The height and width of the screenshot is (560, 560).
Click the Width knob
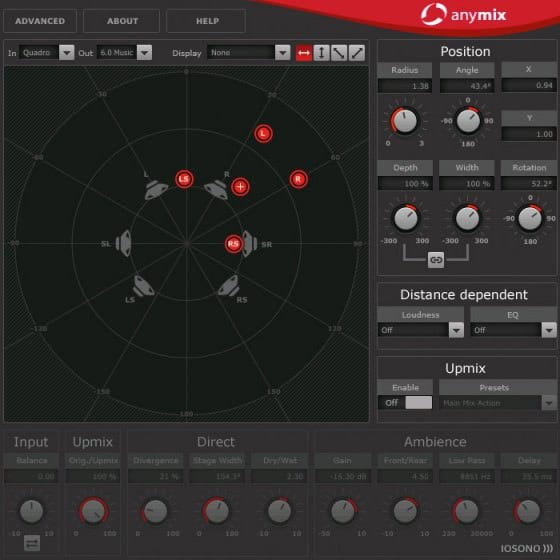pyautogui.click(x=467, y=218)
